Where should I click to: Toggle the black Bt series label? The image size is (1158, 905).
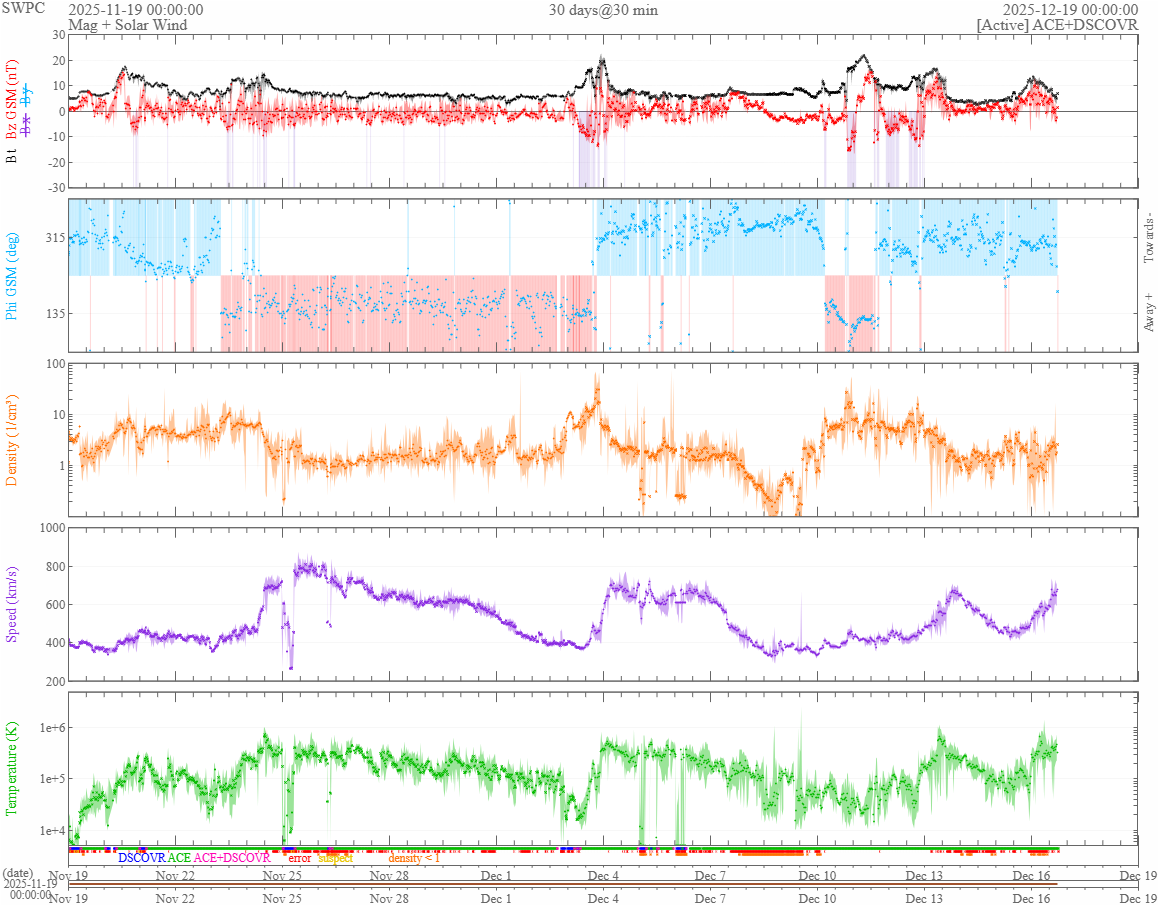point(12,157)
